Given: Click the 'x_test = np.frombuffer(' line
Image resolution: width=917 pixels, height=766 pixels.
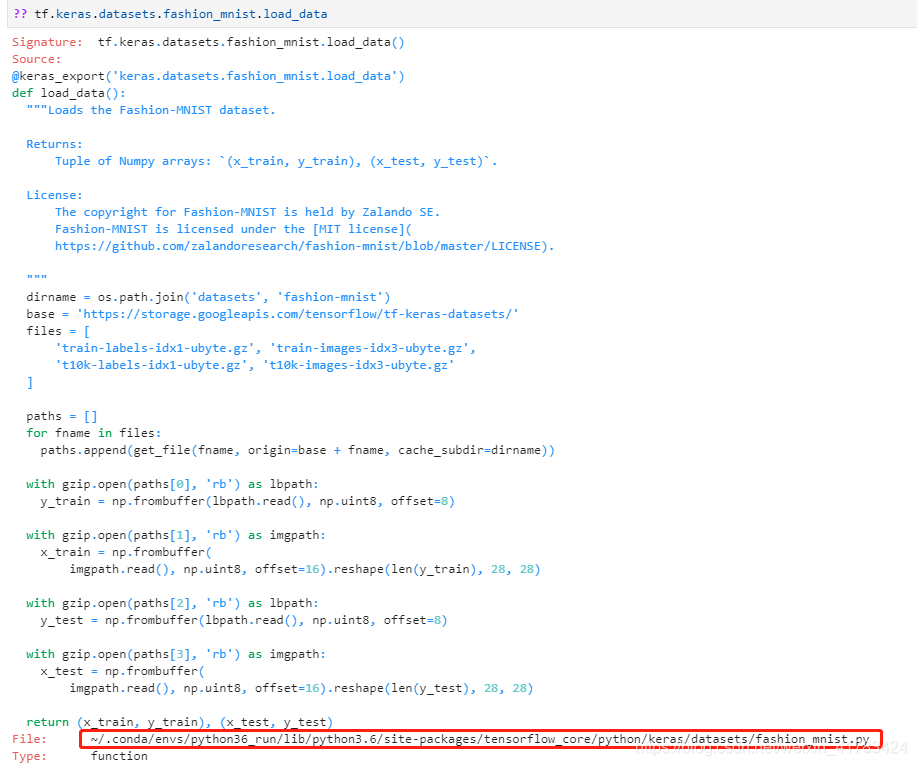Looking at the screenshot, I should coord(122,671).
